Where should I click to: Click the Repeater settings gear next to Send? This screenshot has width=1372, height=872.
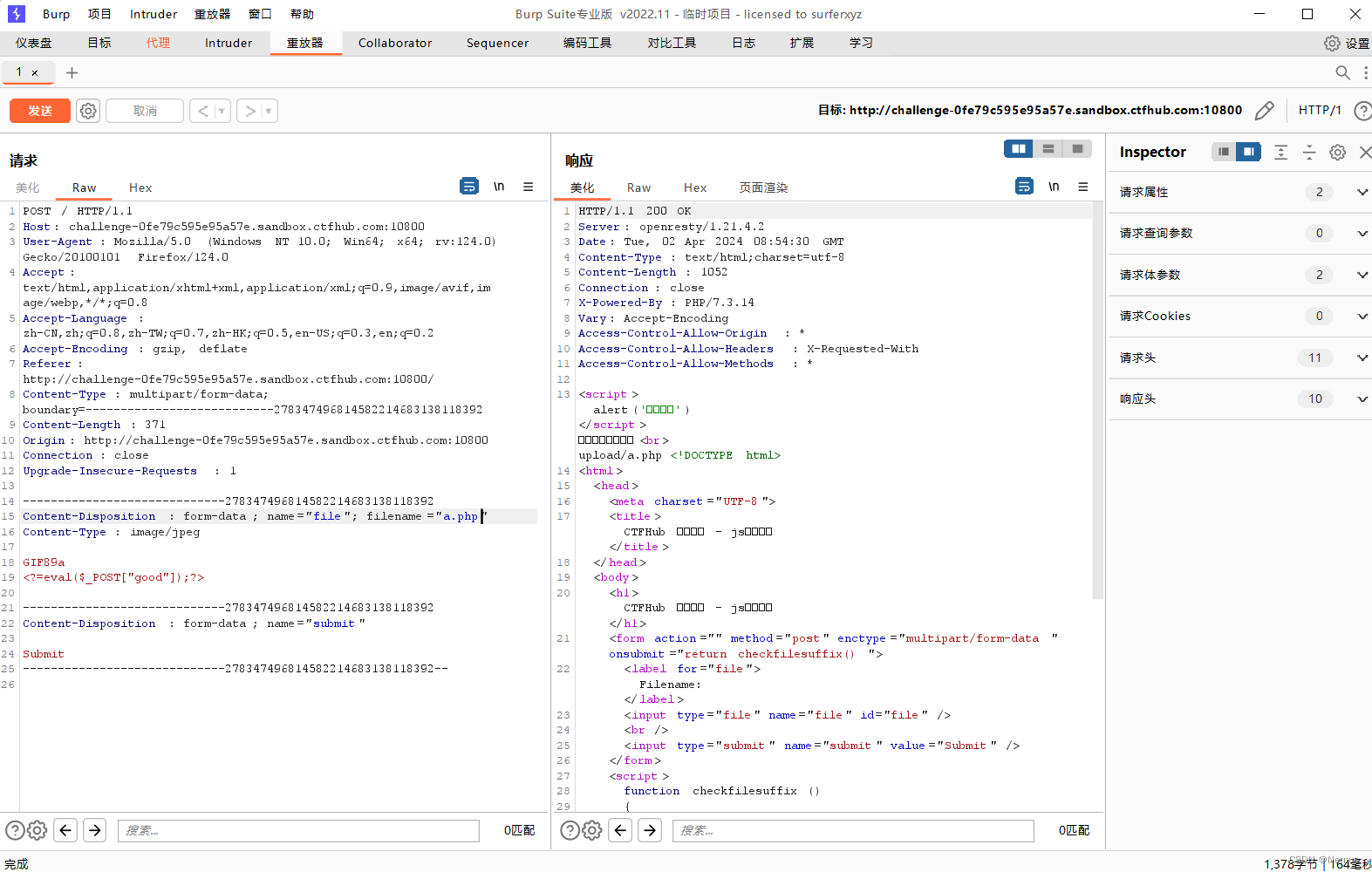88,111
